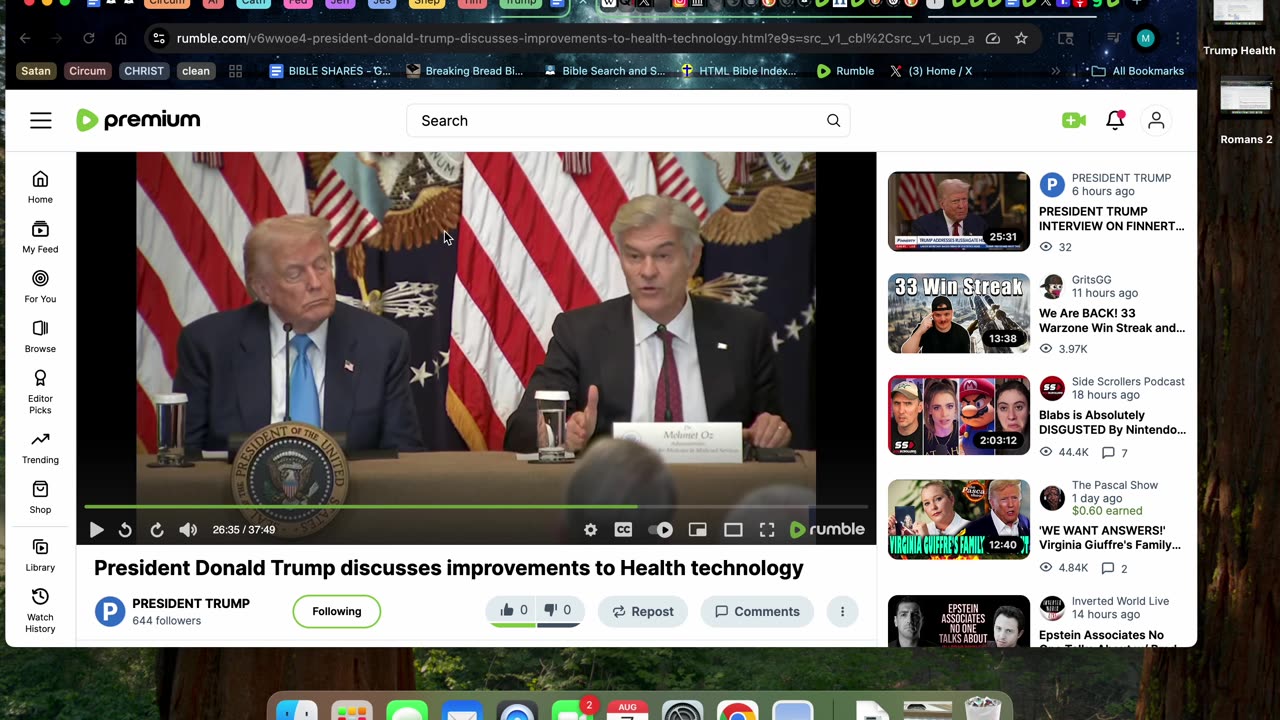1280x720 pixels.
Task: Open the Trump Health desktop file
Action: (x=1239, y=29)
